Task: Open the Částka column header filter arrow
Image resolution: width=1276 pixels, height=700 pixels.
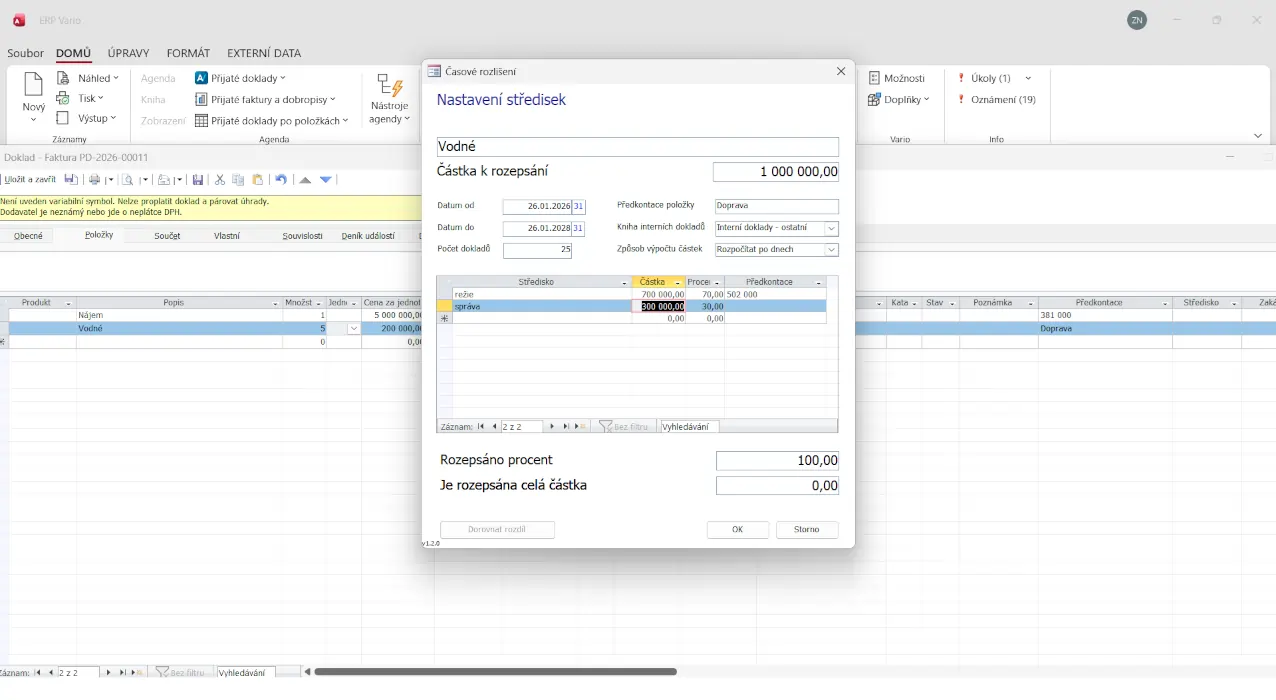Action: click(x=678, y=283)
